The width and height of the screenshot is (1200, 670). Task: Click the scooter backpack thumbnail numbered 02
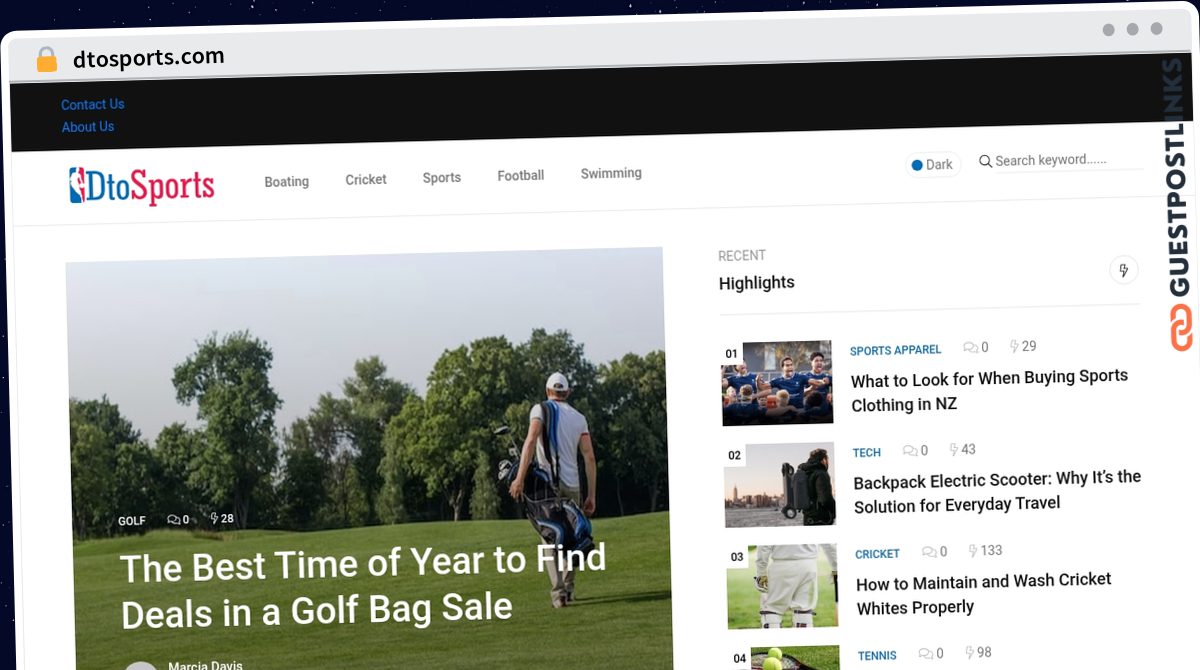[780, 485]
